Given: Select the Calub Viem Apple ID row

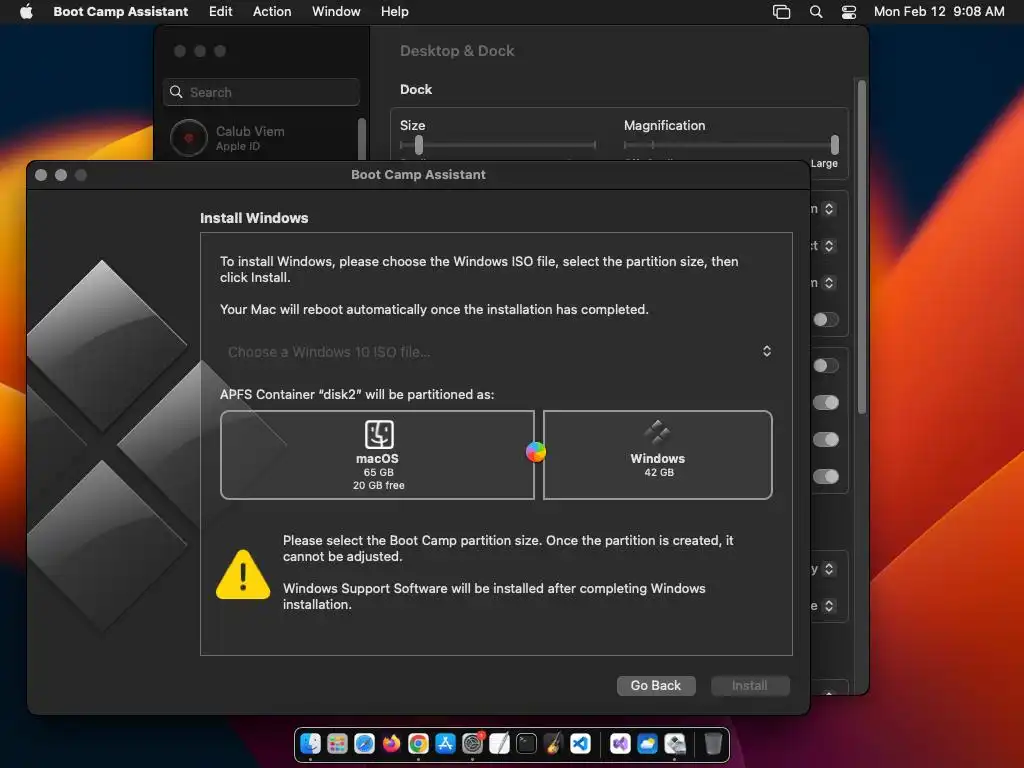Looking at the screenshot, I should click(259, 138).
